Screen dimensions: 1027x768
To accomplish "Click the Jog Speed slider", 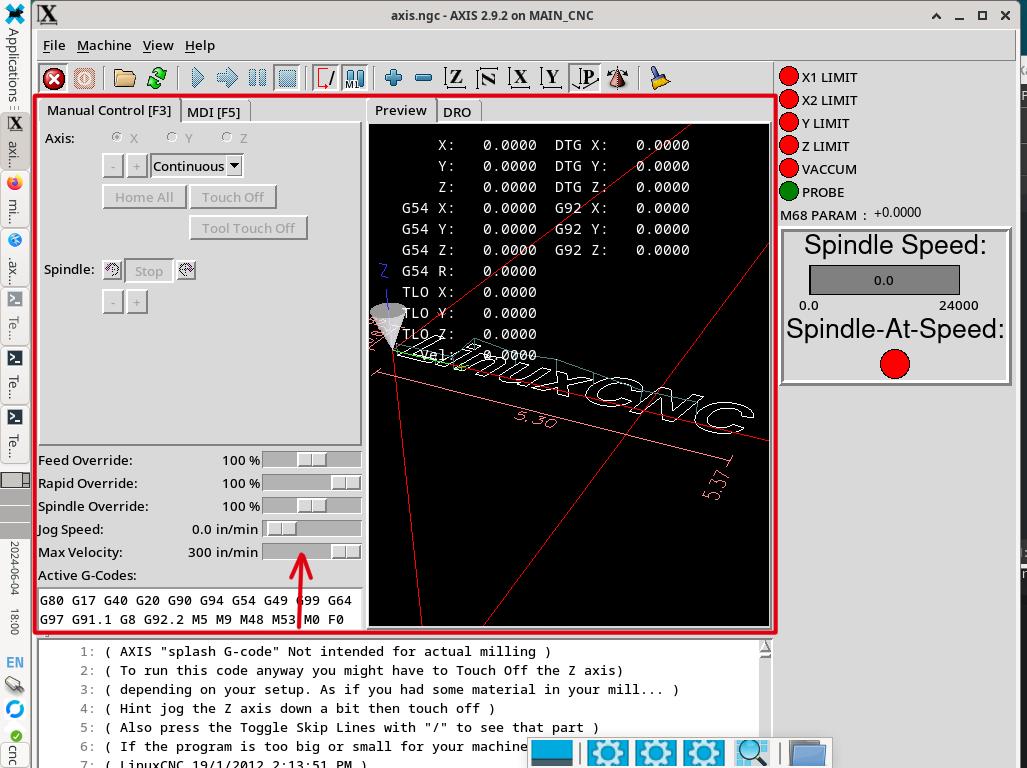I will coord(312,529).
